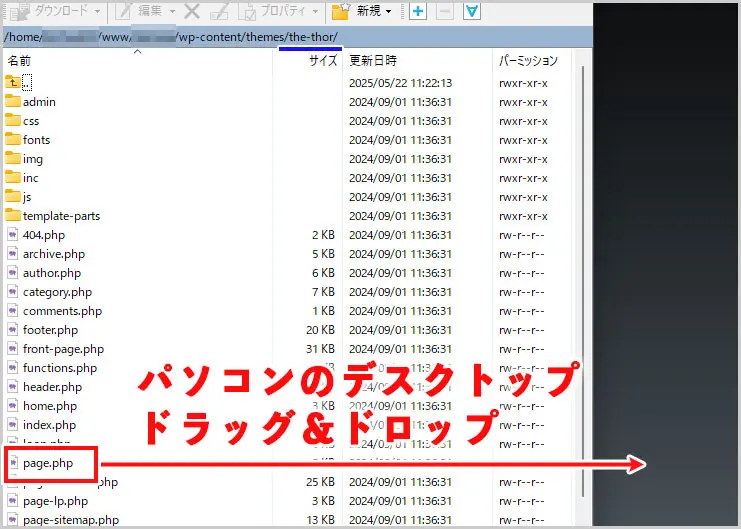This screenshot has height=529, width=741.
Task: Click the 13 KB size cell
Action: [320, 520]
